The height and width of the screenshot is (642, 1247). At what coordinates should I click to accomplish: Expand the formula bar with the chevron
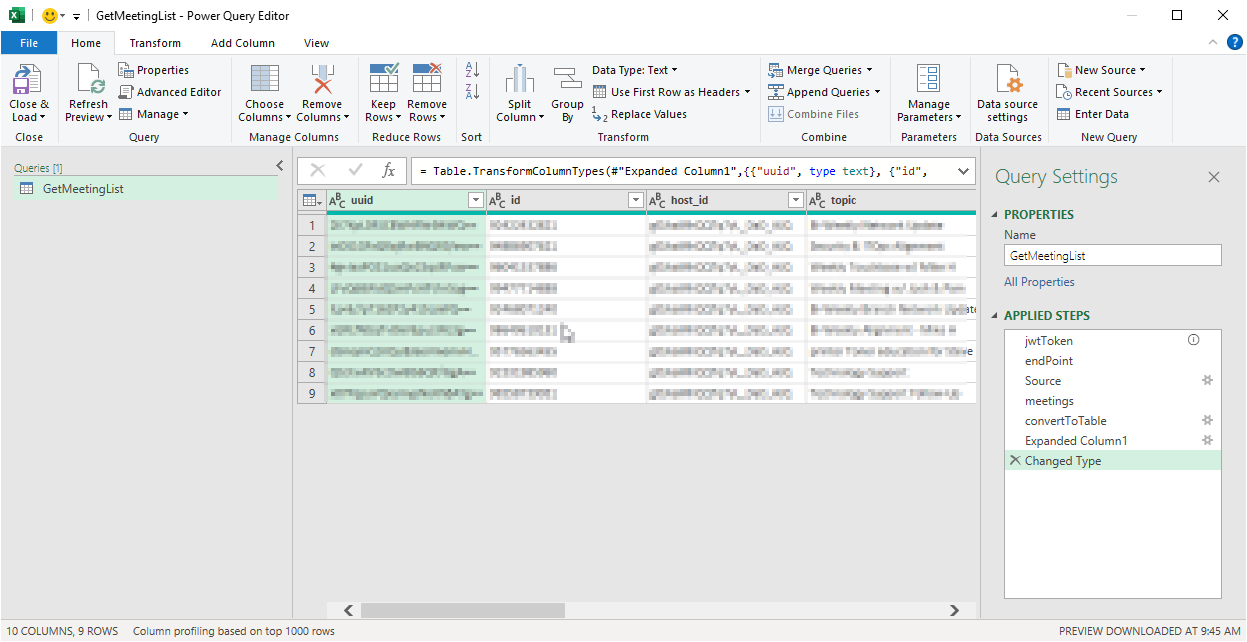click(963, 171)
